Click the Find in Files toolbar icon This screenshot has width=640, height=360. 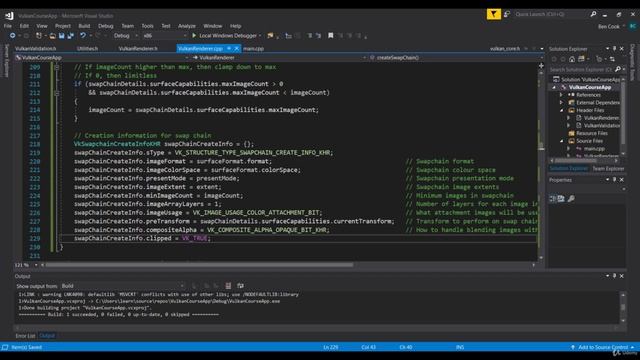pyautogui.click(x=270, y=36)
